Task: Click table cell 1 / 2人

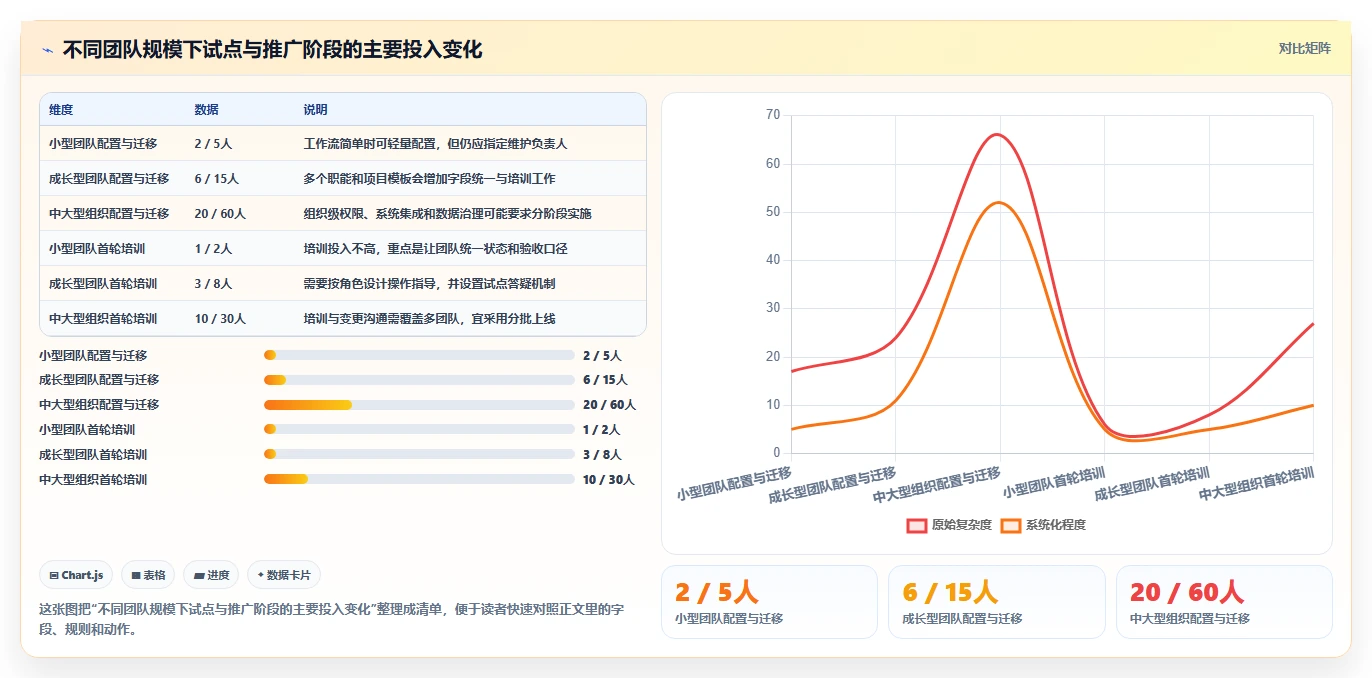Action: pyautogui.click(x=213, y=249)
